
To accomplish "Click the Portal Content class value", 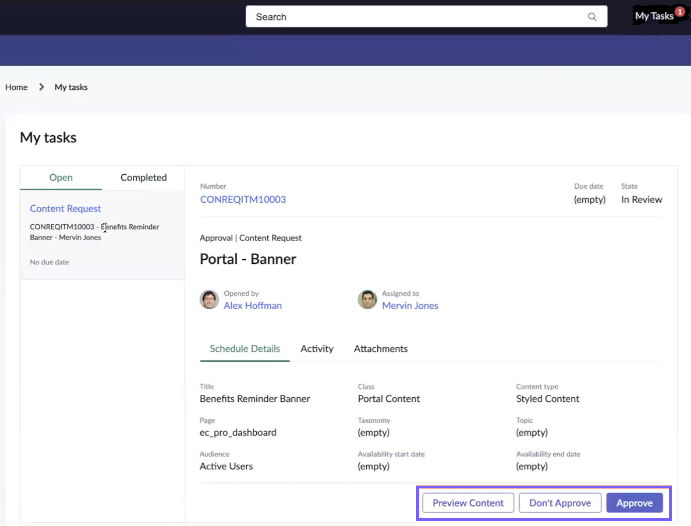I will click(x=389, y=399).
